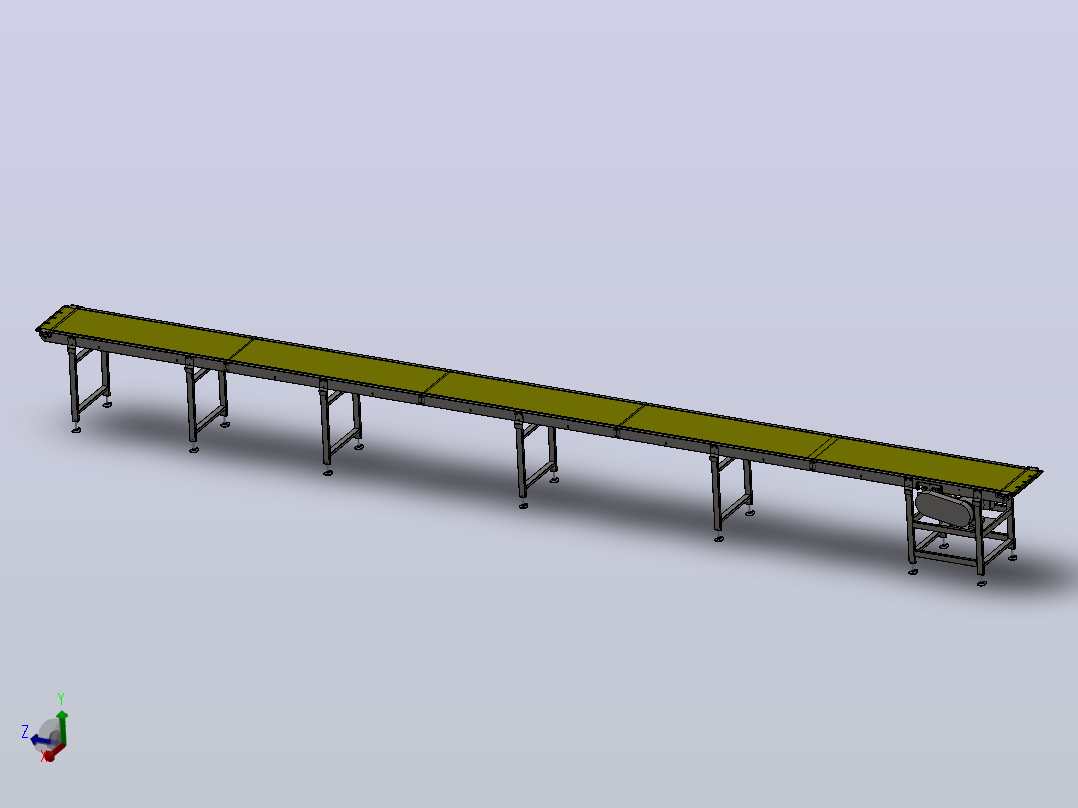
Task: Click the red X axis arrow on triad
Action: pyautogui.click(x=52, y=753)
